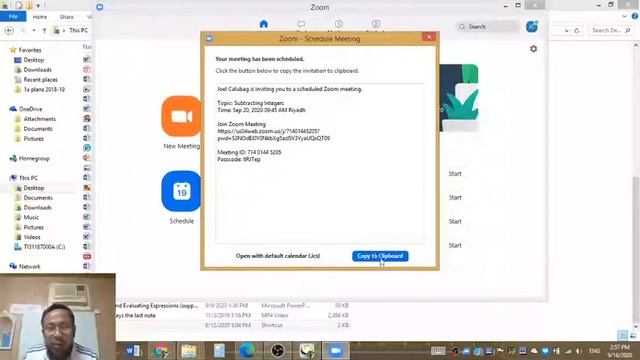Click the ENG language indicator
Image resolution: width=640 pixels, height=360 pixels.
click(x=594, y=351)
